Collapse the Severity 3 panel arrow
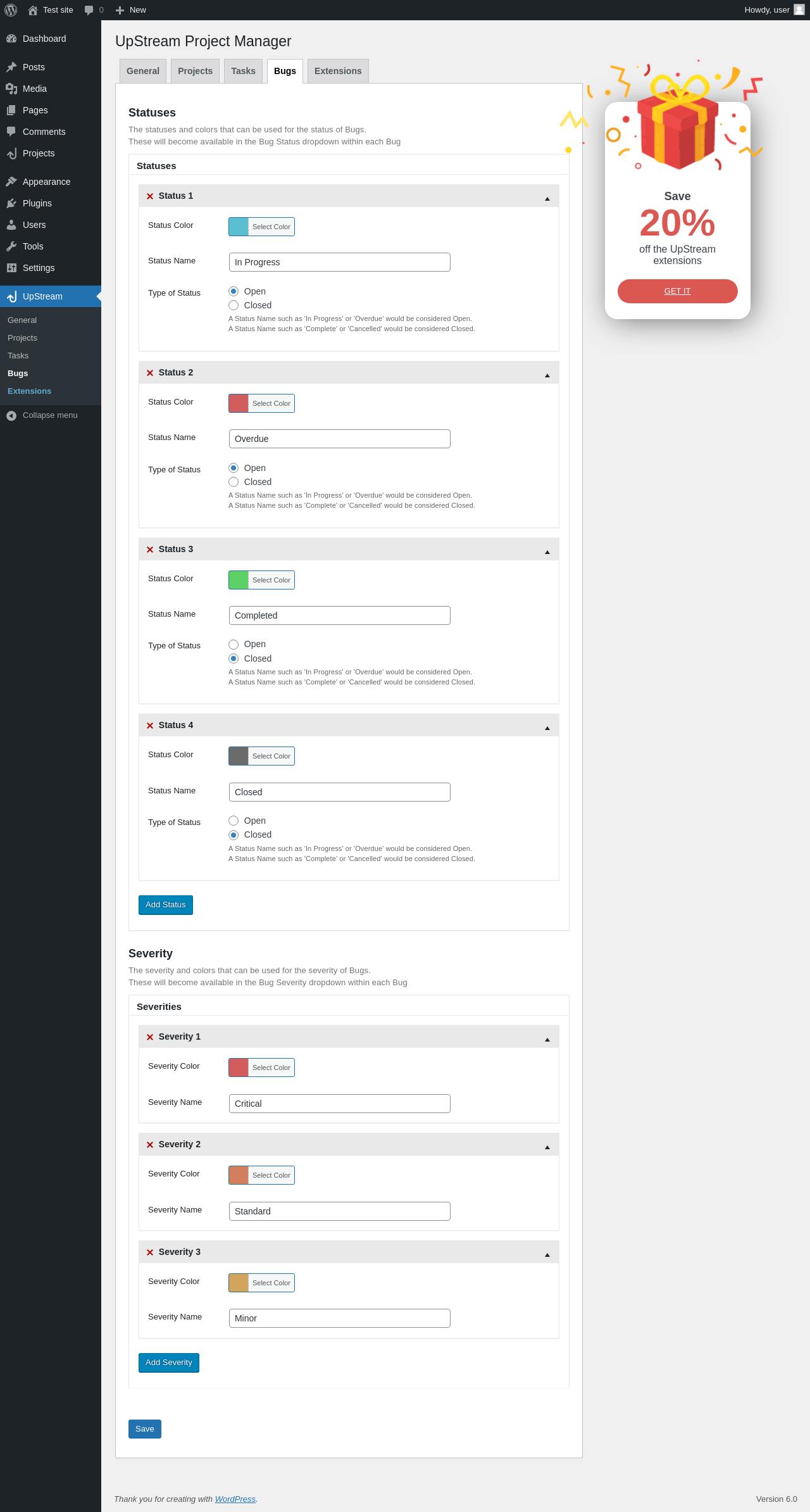Viewport: 810px width, 1512px height. tap(547, 1255)
